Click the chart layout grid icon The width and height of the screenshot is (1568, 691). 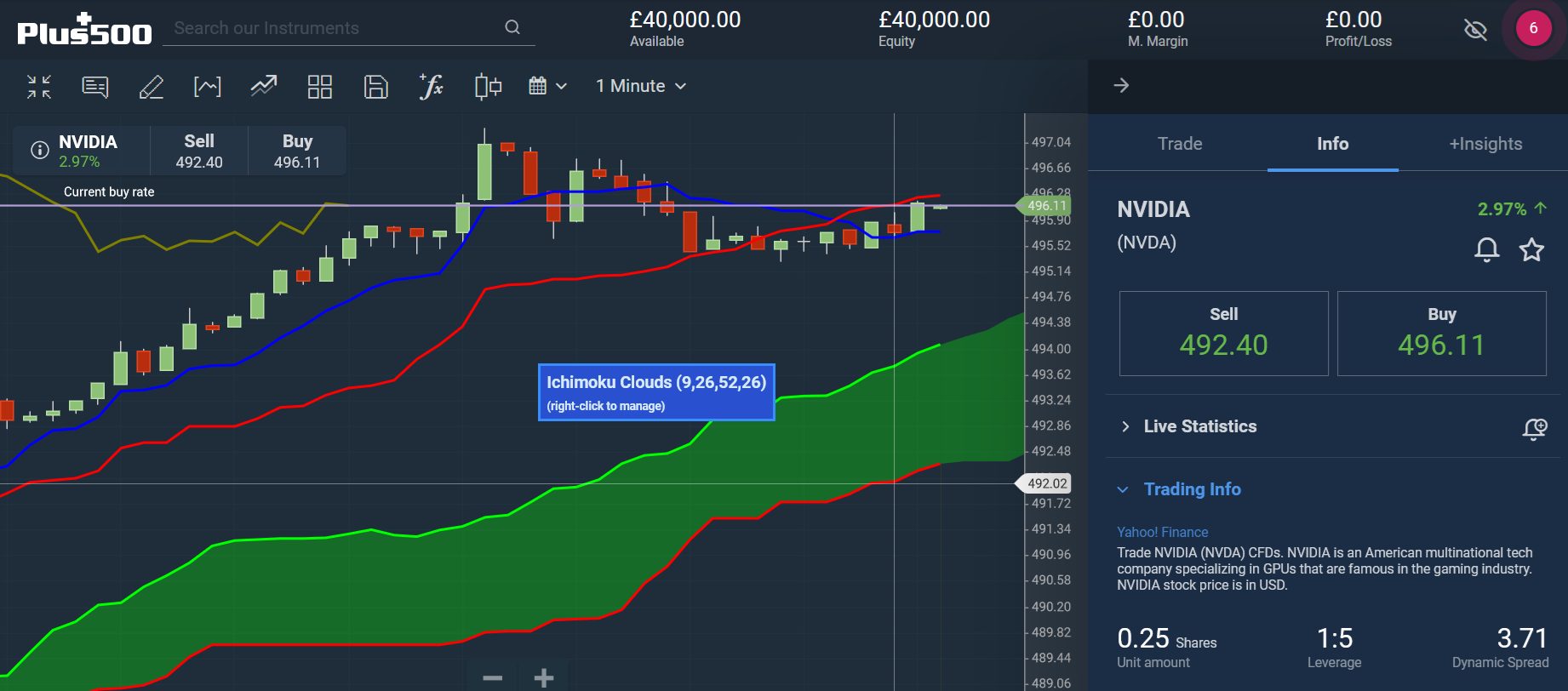tap(319, 86)
